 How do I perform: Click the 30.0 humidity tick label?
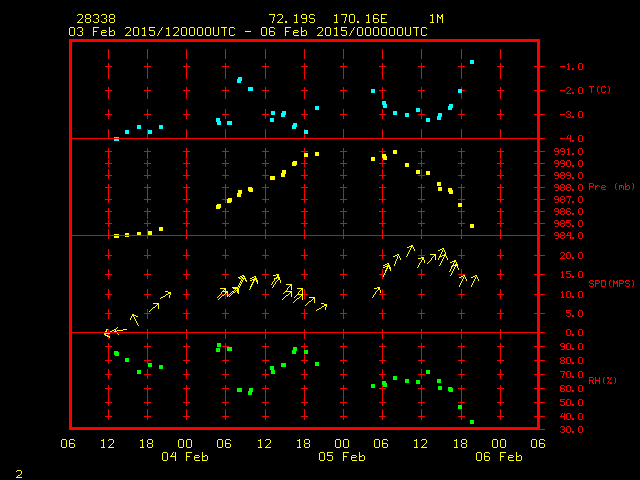click(x=569, y=430)
